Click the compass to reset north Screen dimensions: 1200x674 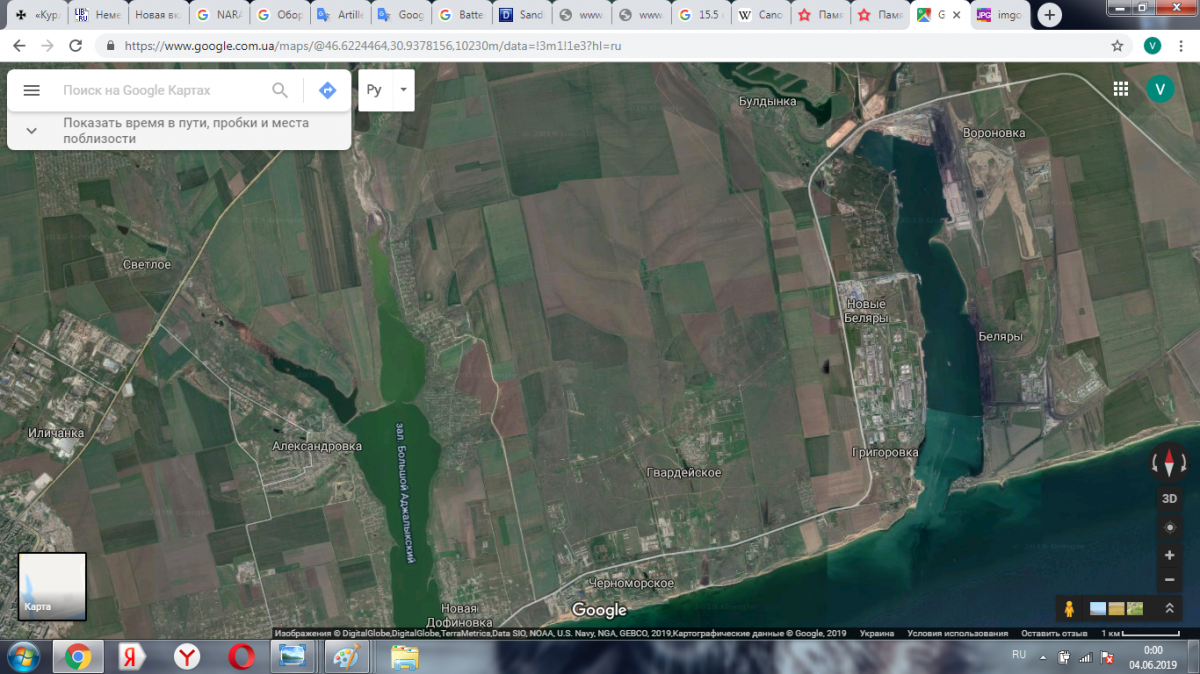(x=1169, y=462)
